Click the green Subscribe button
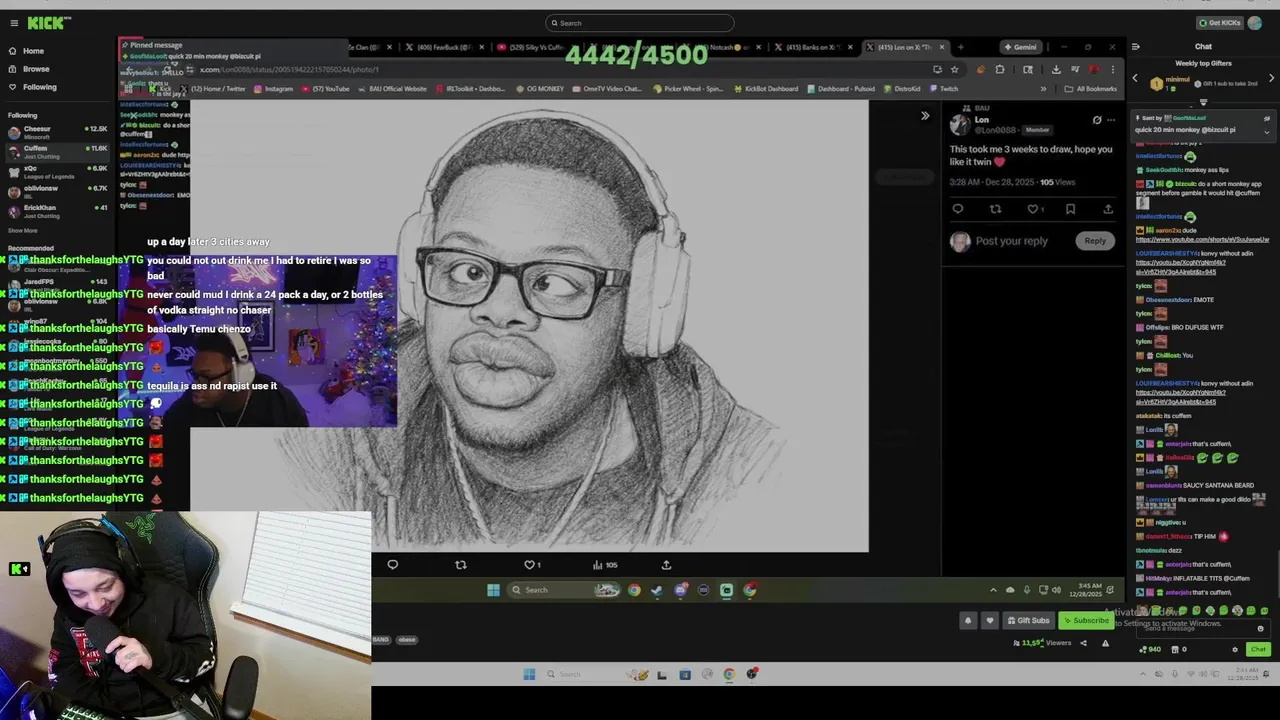Viewport: 1280px width, 720px height. tap(1086, 620)
